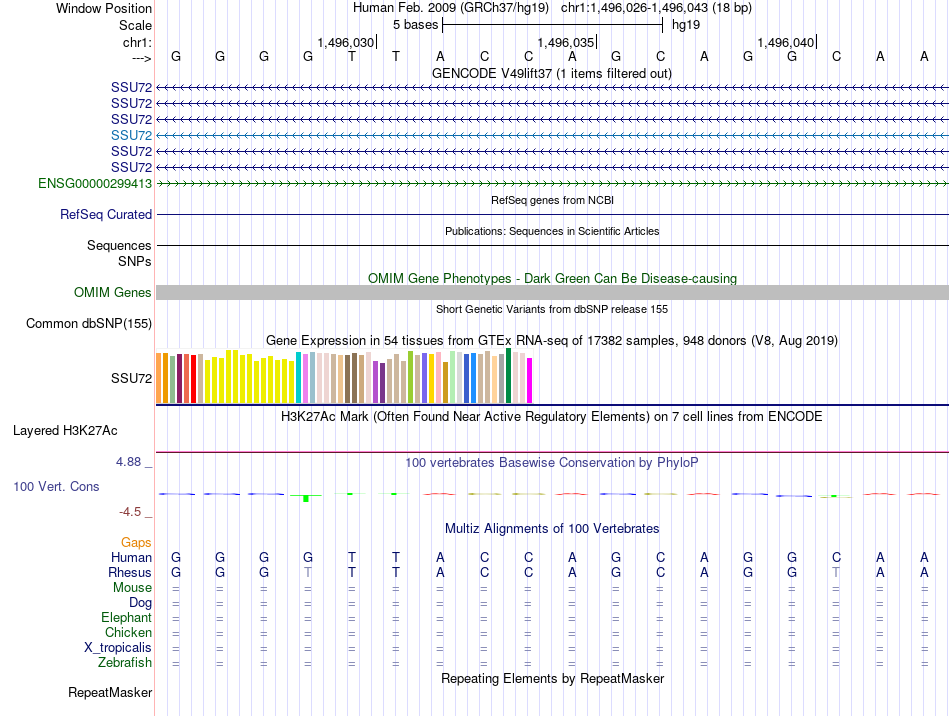950x716 pixels.
Task: Click the Layered H3K27Ac track label
Action: pyautogui.click(x=65, y=431)
